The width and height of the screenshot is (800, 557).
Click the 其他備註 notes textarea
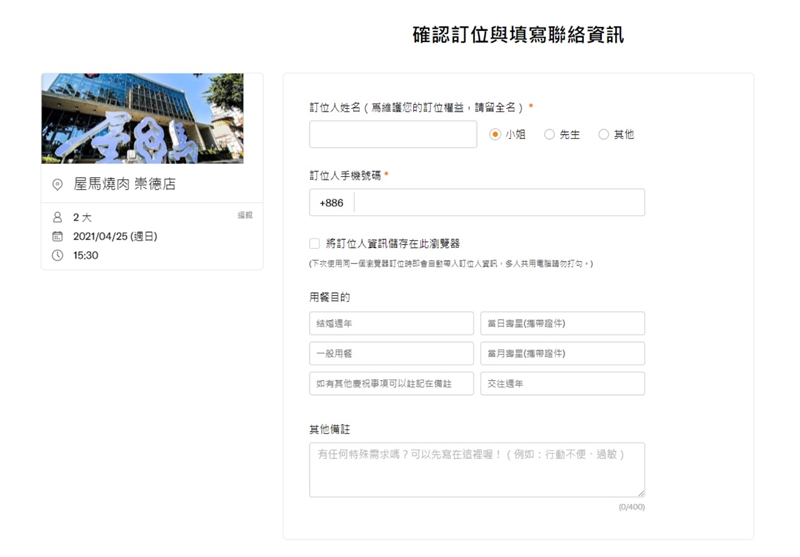coord(477,470)
